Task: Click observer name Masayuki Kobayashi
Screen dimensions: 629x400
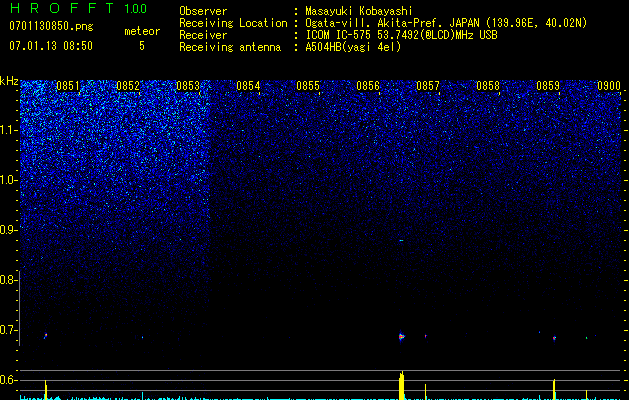Action: click(359, 11)
